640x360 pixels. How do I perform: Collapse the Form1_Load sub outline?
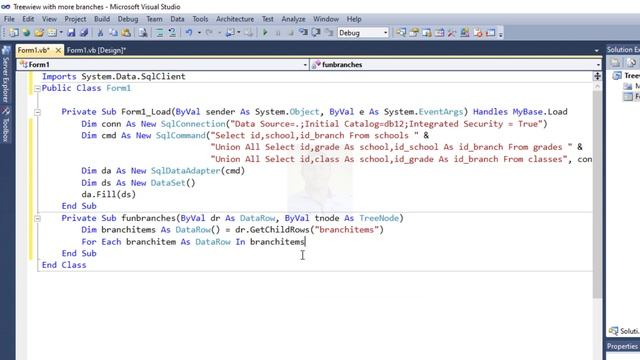click(x=37, y=112)
